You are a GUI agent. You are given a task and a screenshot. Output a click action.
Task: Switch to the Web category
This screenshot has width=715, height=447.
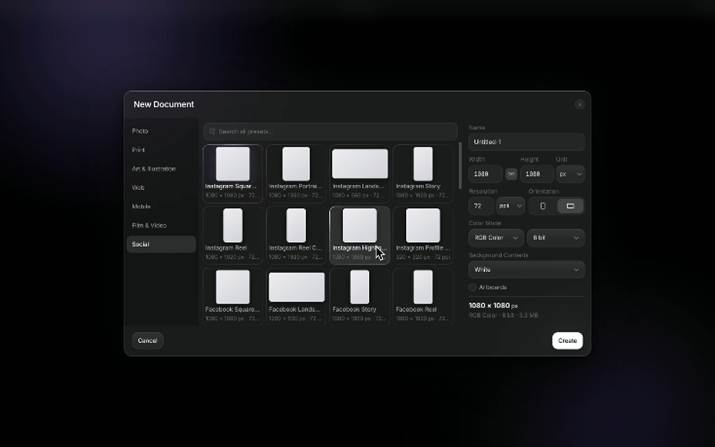(x=161, y=187)
